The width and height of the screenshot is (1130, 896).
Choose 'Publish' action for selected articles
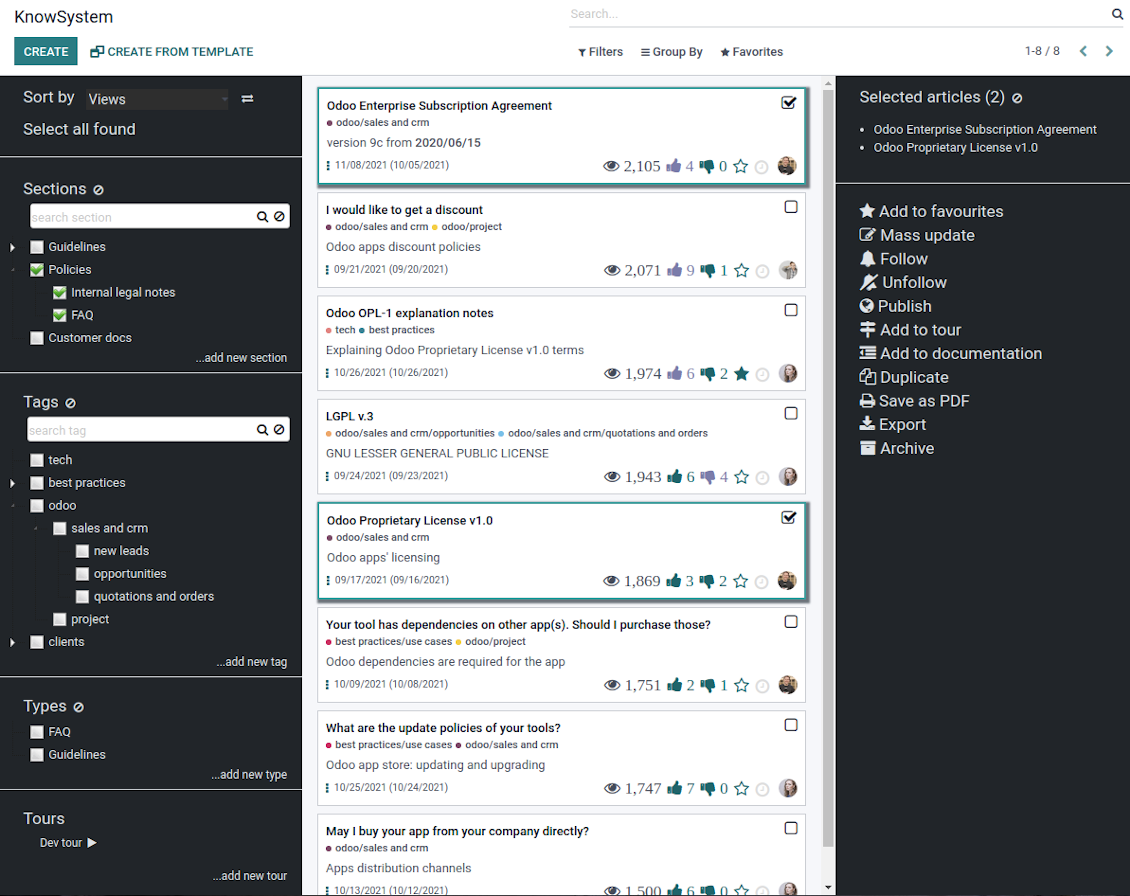[895, 306]
